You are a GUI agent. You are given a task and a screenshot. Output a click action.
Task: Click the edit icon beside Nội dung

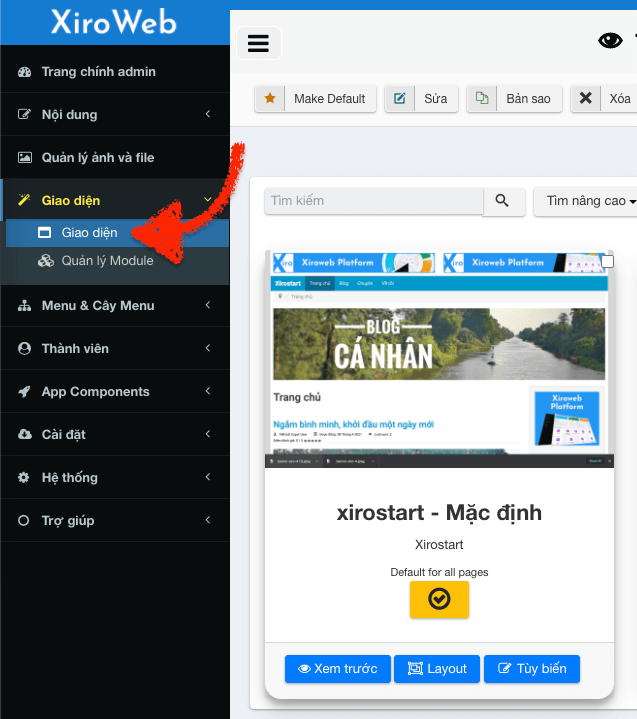pyautogui.click(x=24, y=114)
